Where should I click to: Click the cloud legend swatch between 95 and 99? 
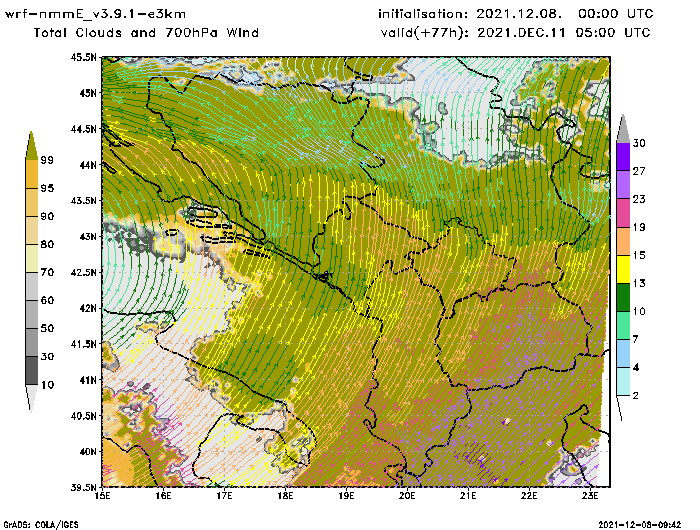pyautogui.click(x=32, y=174)
